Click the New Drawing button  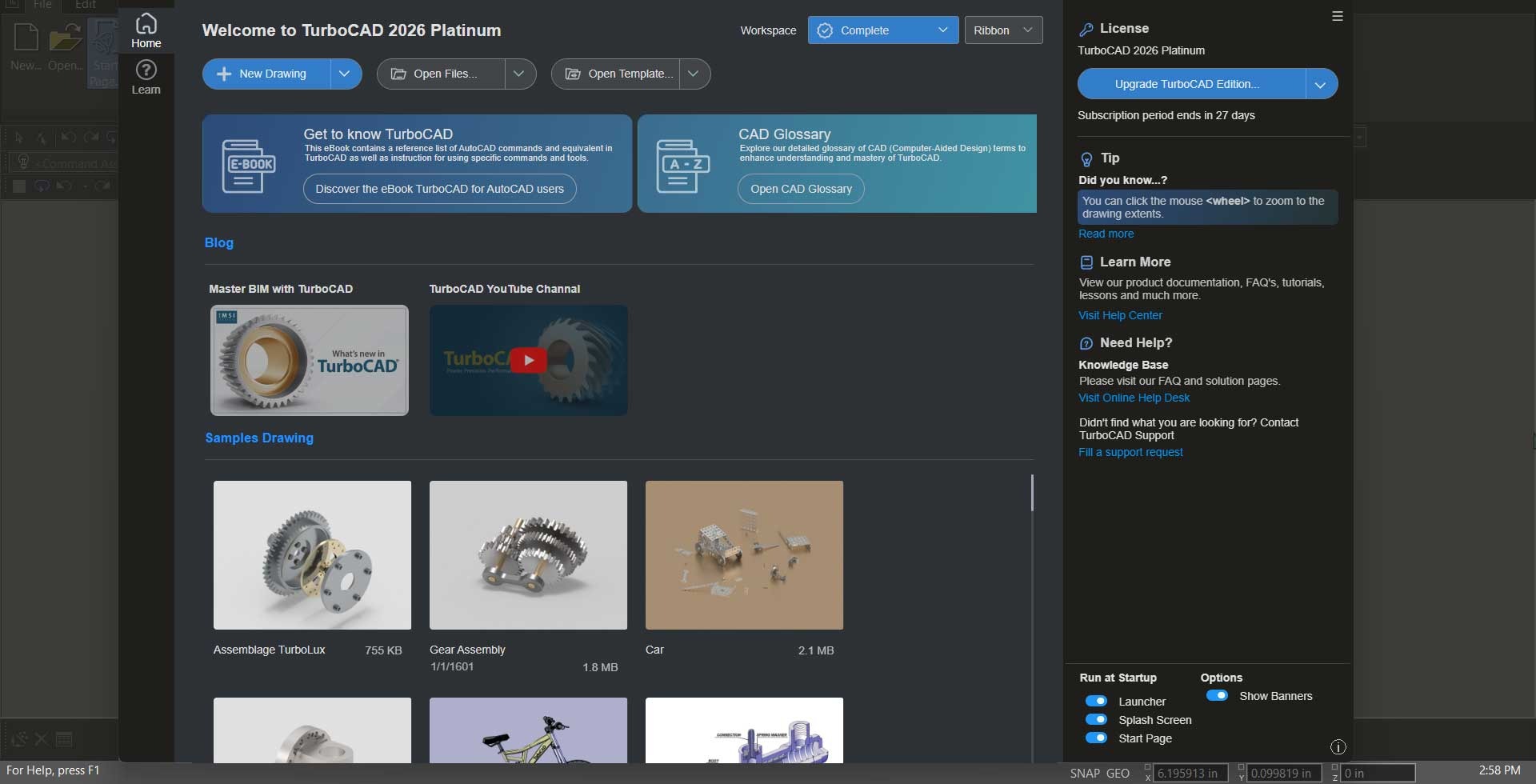pos(266,74)
